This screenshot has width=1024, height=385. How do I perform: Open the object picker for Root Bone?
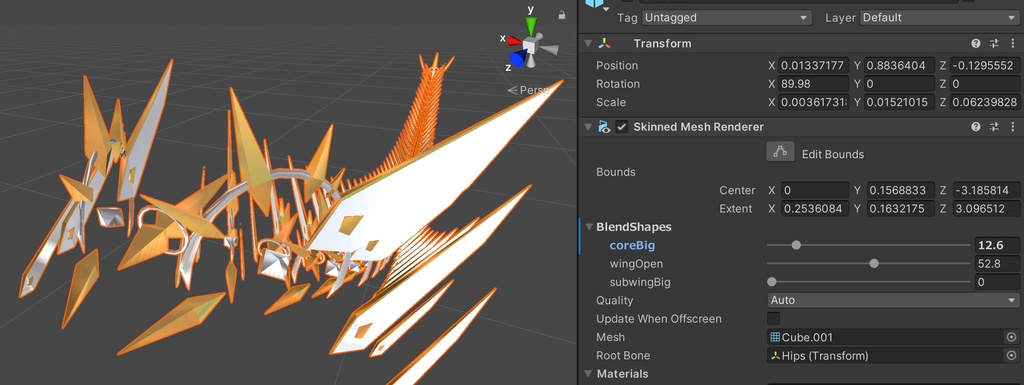pos(1012,356)
